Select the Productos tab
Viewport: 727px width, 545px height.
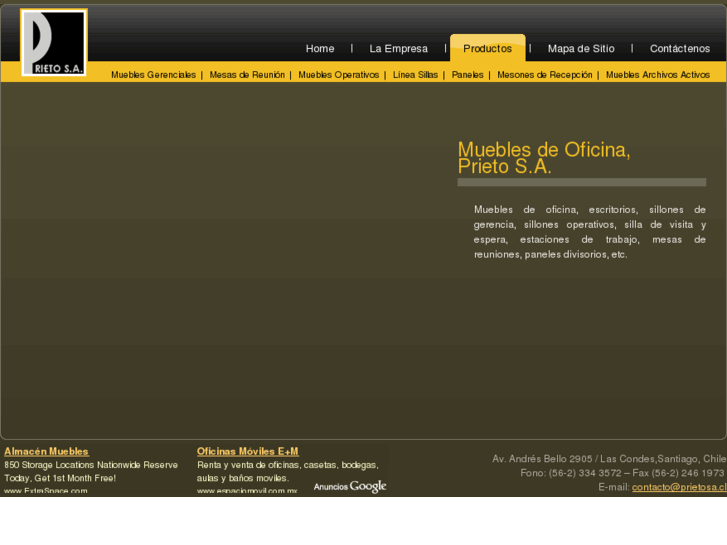(487, 48)
